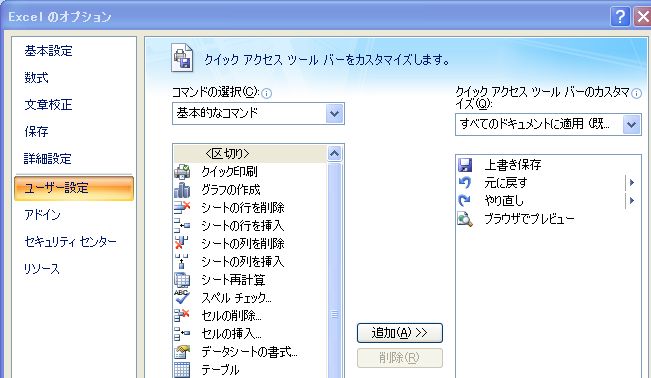
Task: Select the Quick Print (クイック印刷) printer icon
Action: pos(182,172)
